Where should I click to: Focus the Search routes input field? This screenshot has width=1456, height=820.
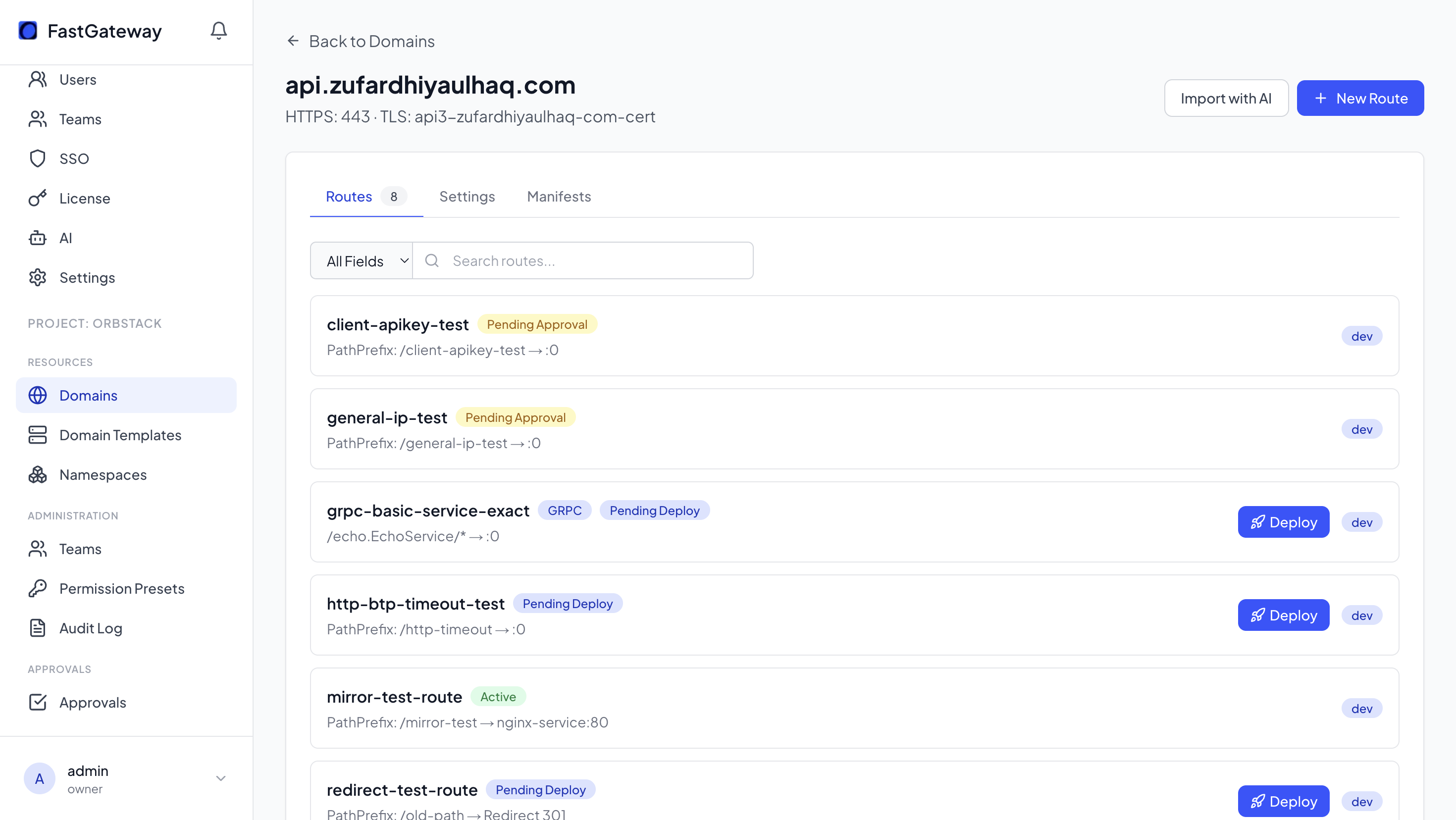tap(593, 261)
